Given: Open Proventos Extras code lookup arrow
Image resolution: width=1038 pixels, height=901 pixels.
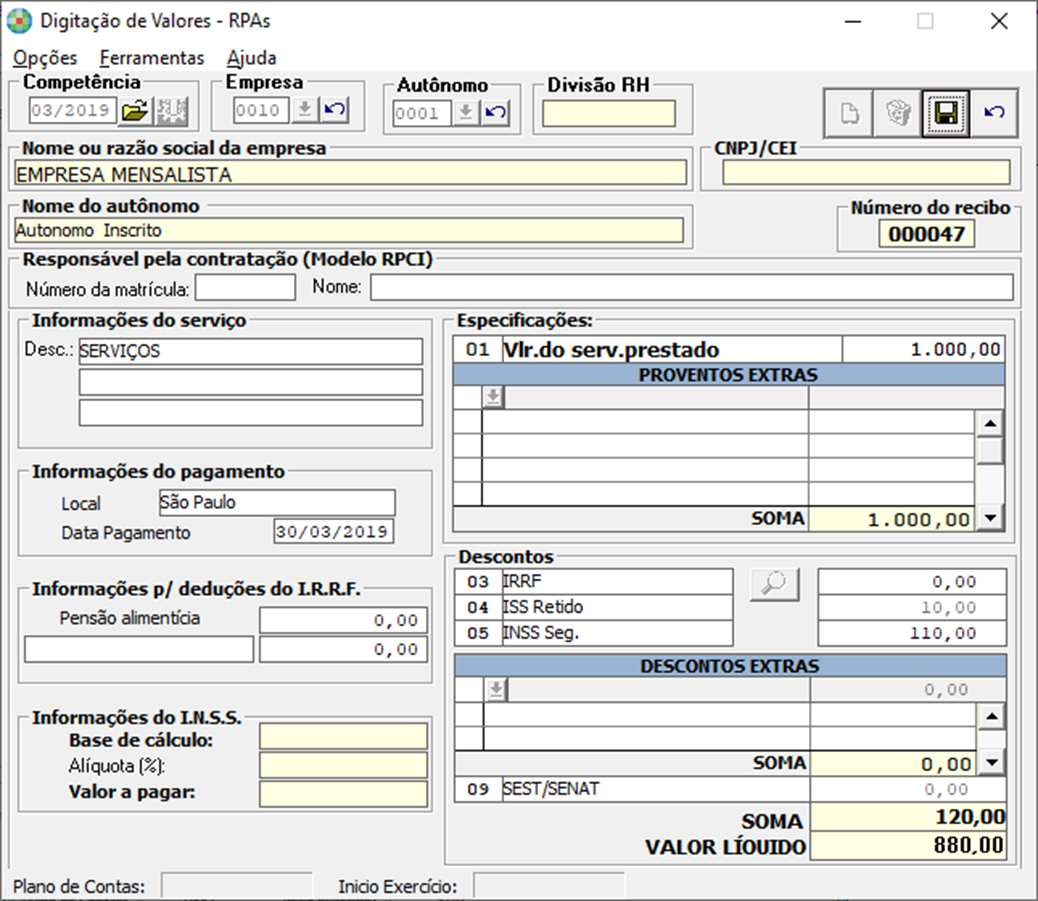Looking at the screenshot, I should [x=493, y=397].
